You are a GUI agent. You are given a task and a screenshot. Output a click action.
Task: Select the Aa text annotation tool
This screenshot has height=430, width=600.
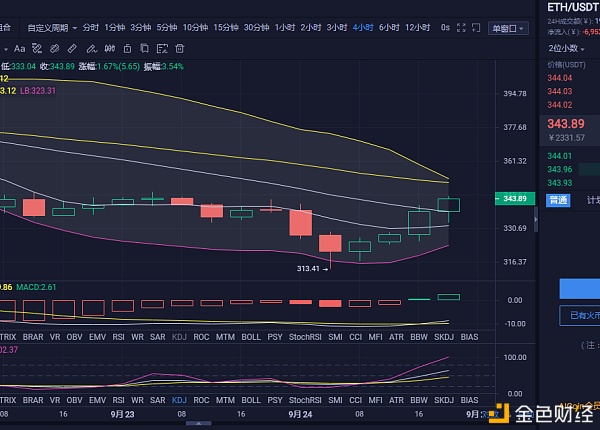20,49
